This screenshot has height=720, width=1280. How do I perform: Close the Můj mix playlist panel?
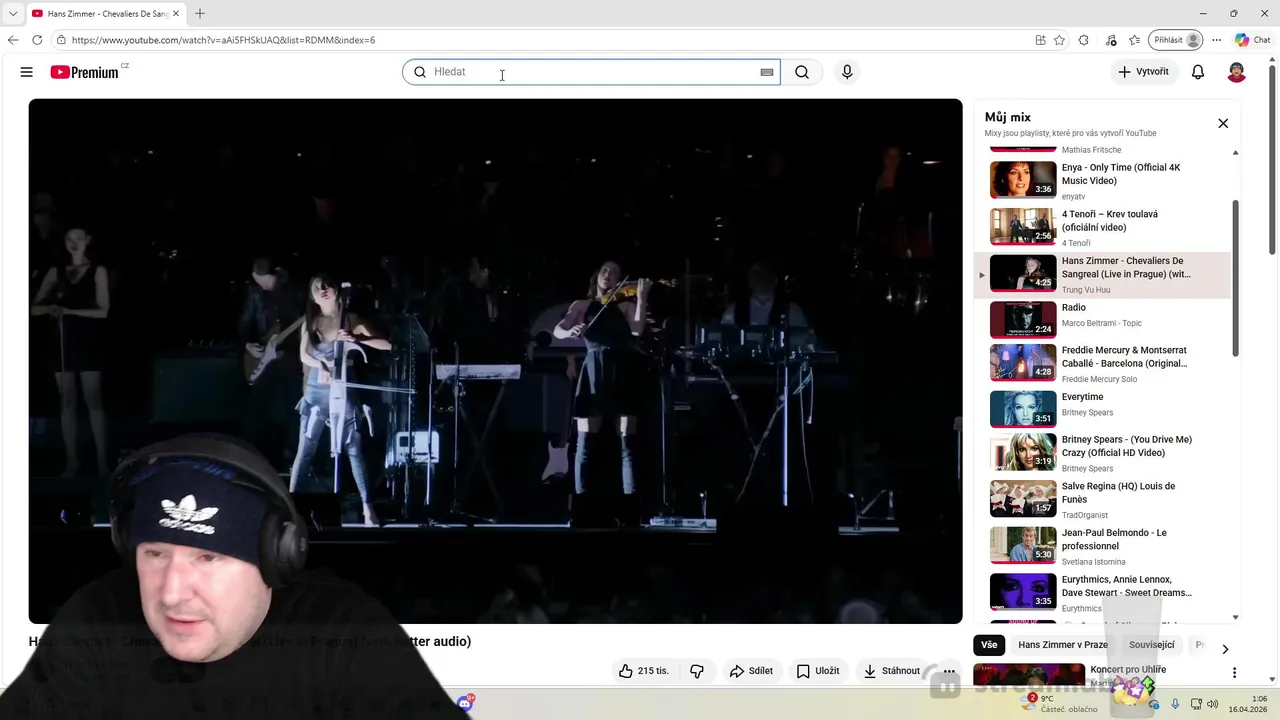(1223, 123)
